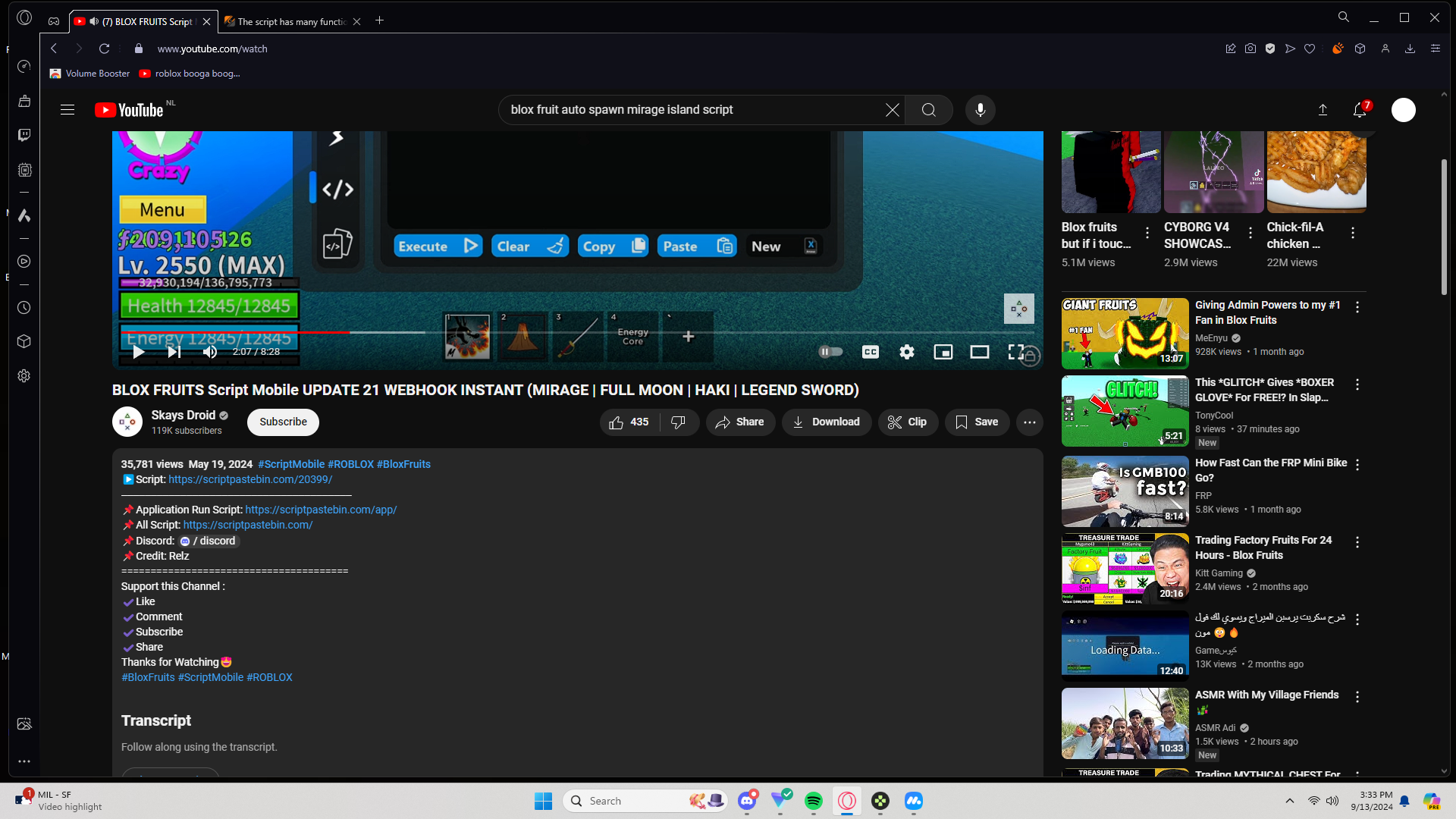Skip to the next video
Image resolution: width=1456 pixels, height=819 pixels.
coord(174,352)
